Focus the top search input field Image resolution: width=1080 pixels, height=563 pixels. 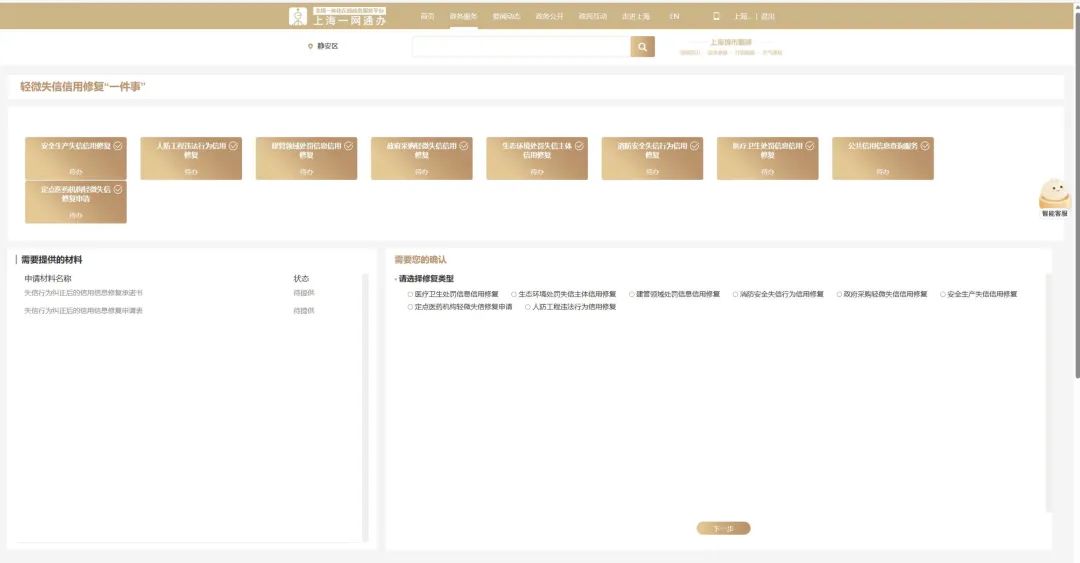click(520, 47)
